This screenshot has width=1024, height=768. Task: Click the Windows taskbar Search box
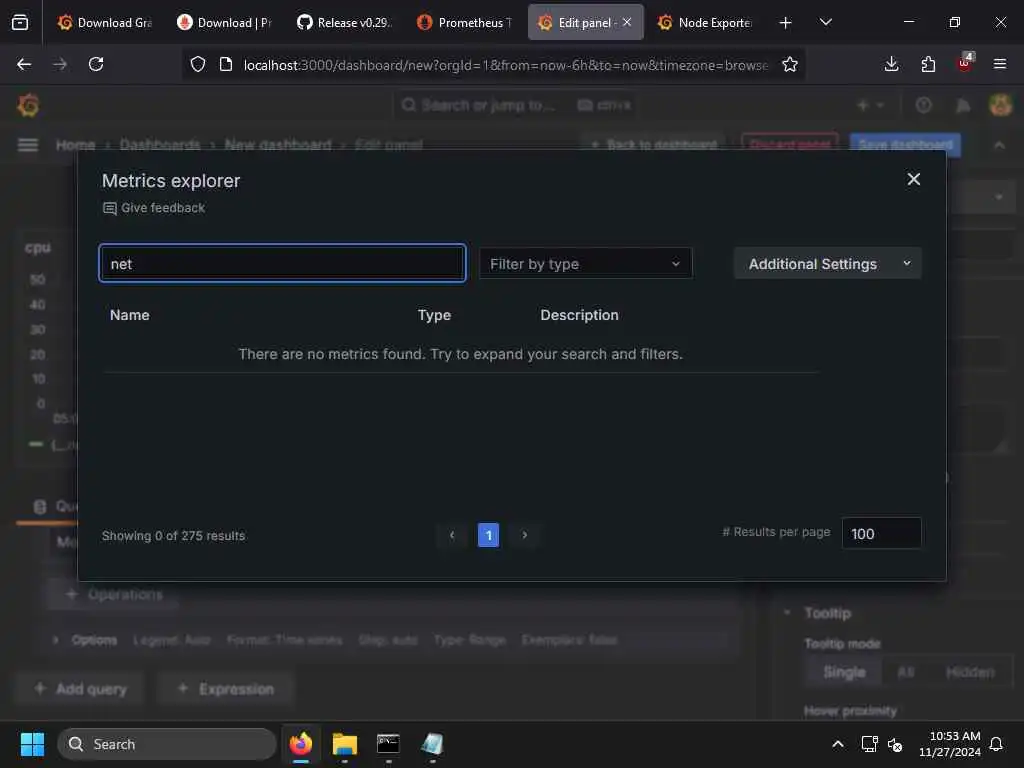[167, 744]
